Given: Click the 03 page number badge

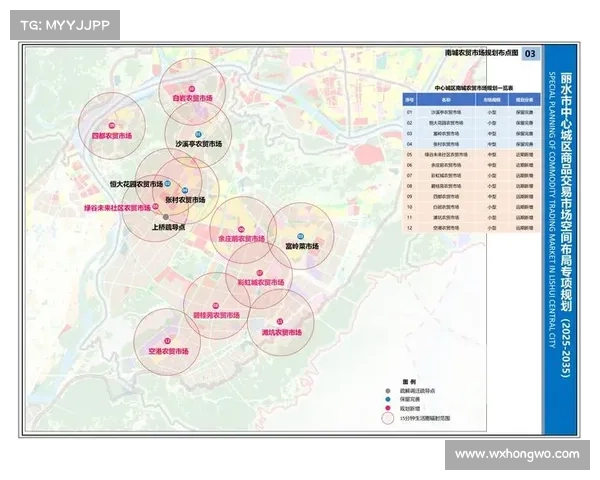Looking at the screenshot, I should [x=530, y=53].
